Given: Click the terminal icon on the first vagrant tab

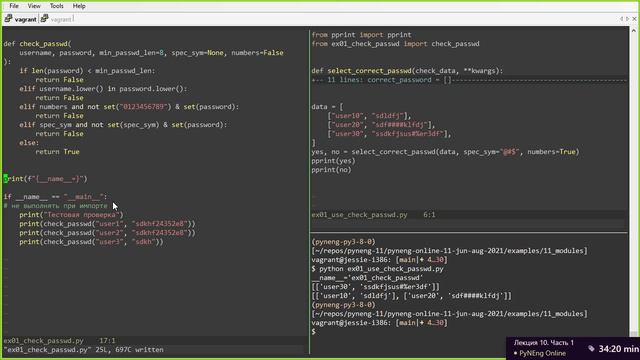Looking at the screenshot, I should (x=9, y=18).
